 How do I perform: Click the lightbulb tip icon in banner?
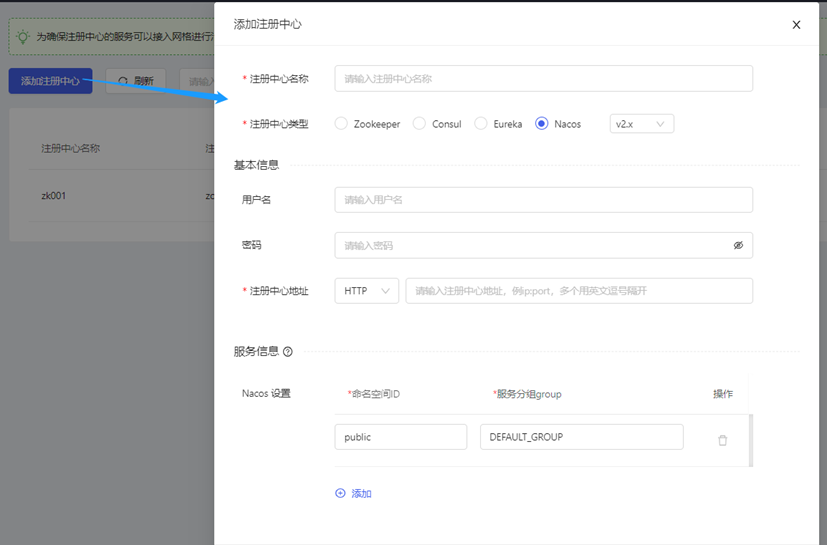click(x=23, y=36)
